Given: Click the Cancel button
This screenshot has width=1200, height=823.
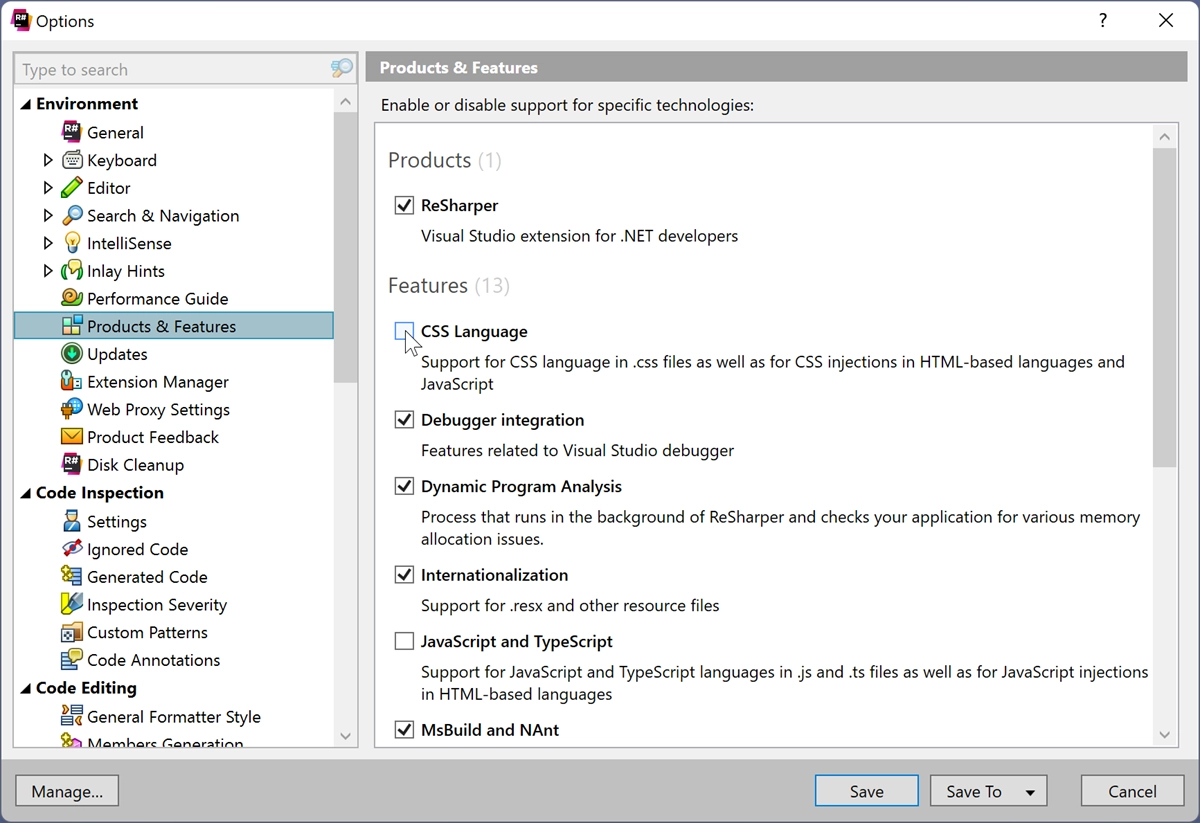Looking at the screenshot, I should point(1133,791).
